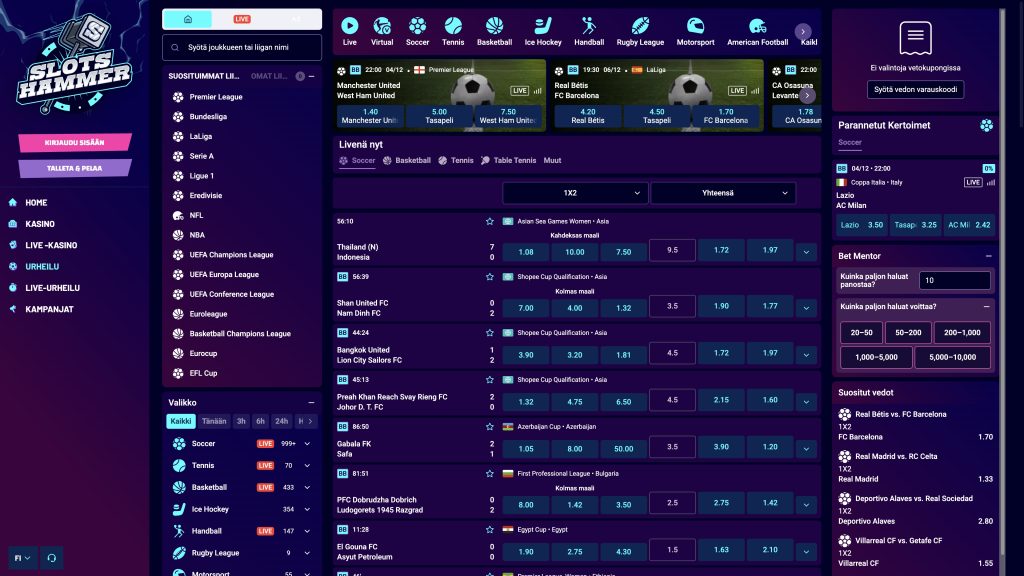Viewport: 1024px width, 576px height.
Task: Click the support headset icon at bottom left
Action: tap(52, 558)
